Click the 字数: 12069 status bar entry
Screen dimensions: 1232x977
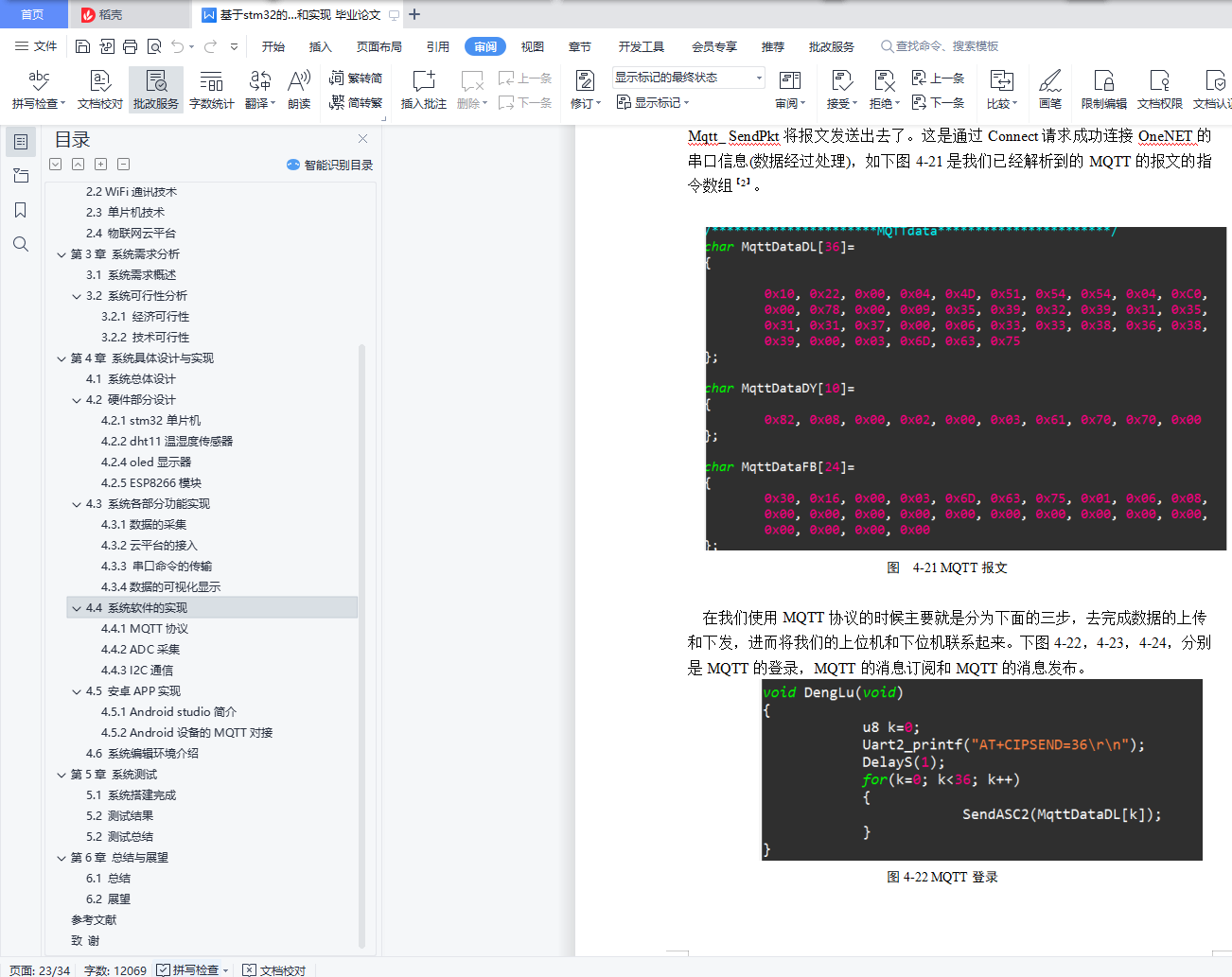(115, 969)
